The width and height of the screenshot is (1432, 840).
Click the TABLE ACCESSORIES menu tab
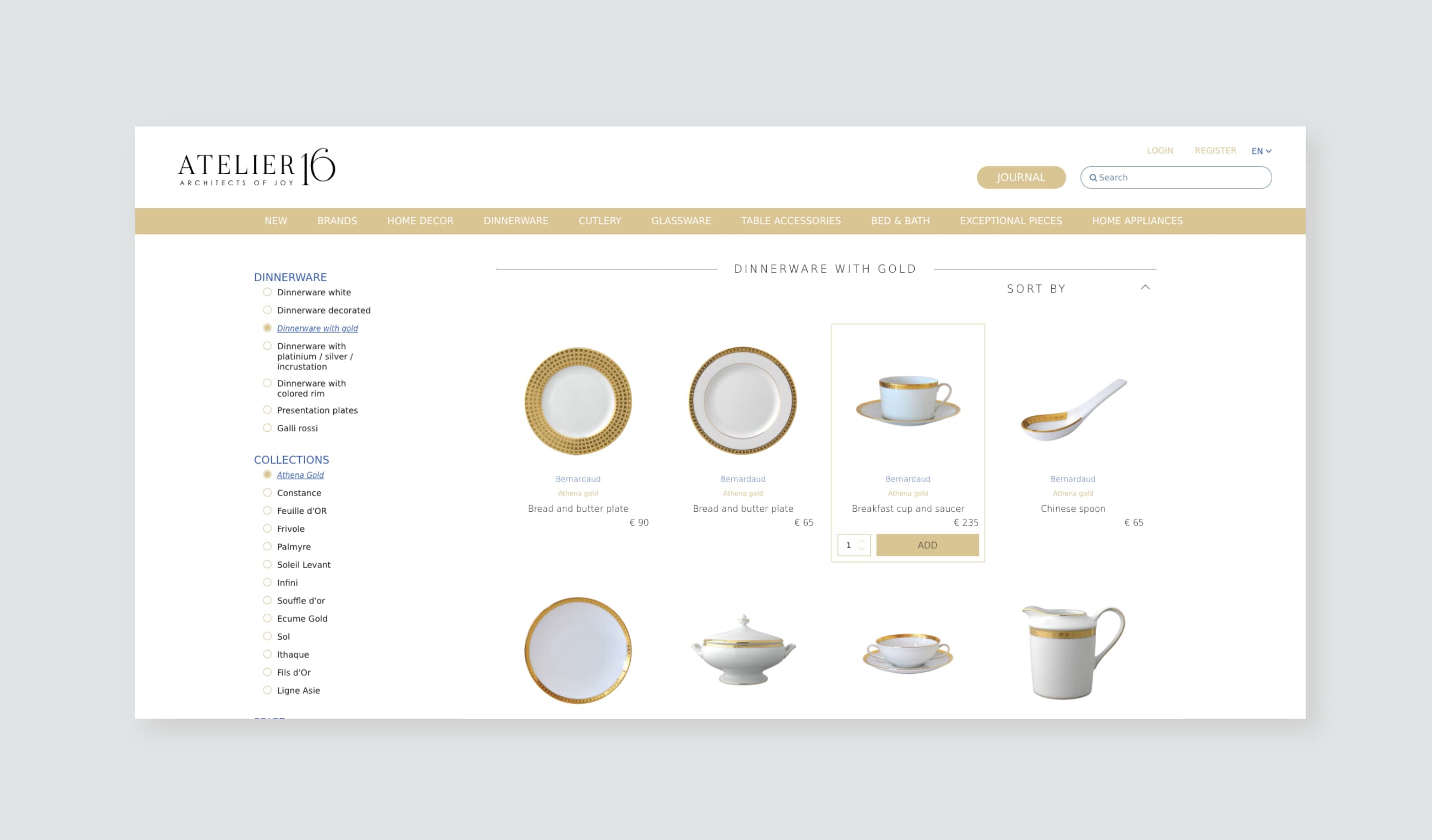(x=790, y=220)
